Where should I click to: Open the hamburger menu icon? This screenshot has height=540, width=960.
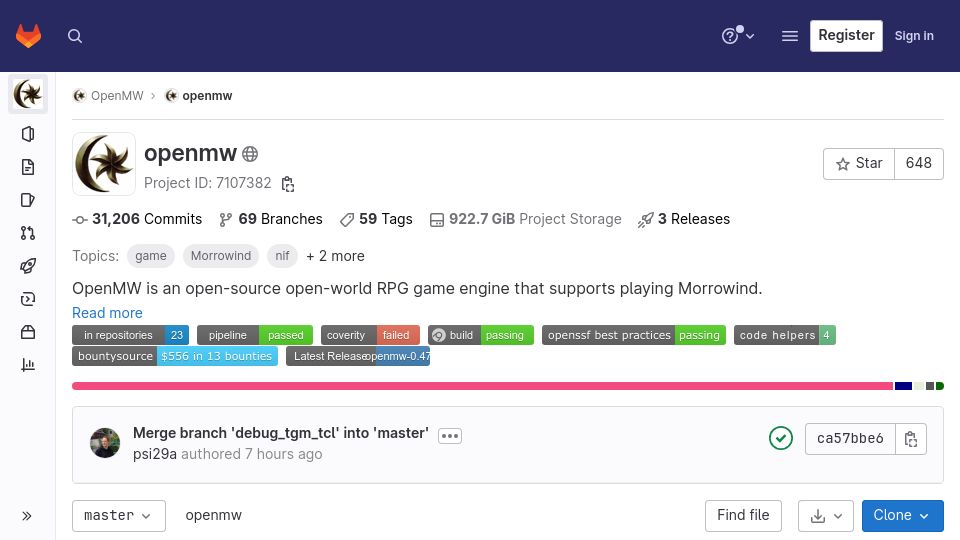click(x=790, y=36)
